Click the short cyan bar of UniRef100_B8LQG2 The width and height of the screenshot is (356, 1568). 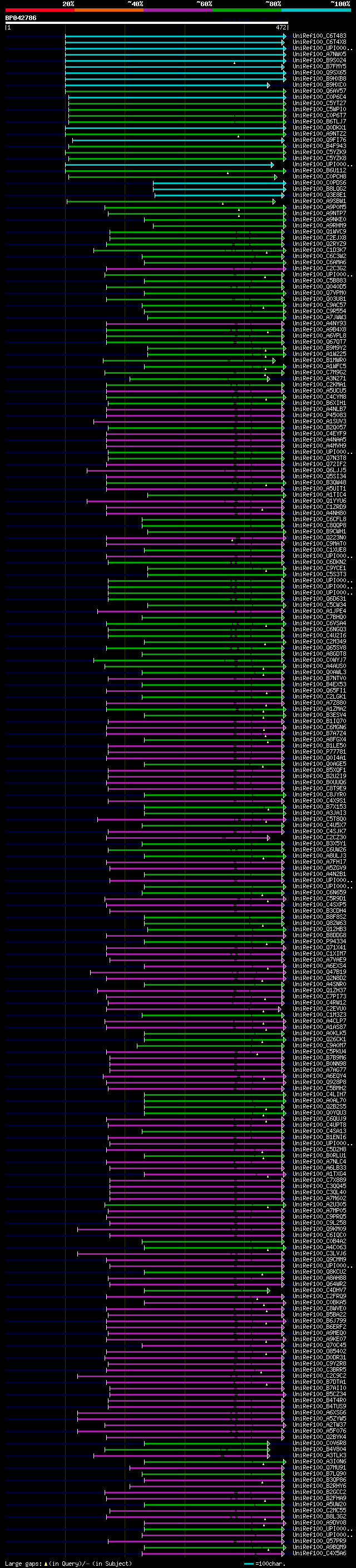tap(219, 189)
